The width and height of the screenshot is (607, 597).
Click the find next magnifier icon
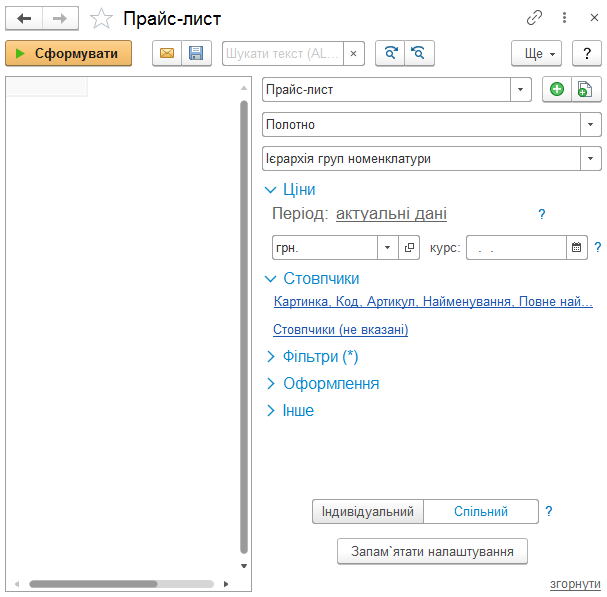[390, 53]
